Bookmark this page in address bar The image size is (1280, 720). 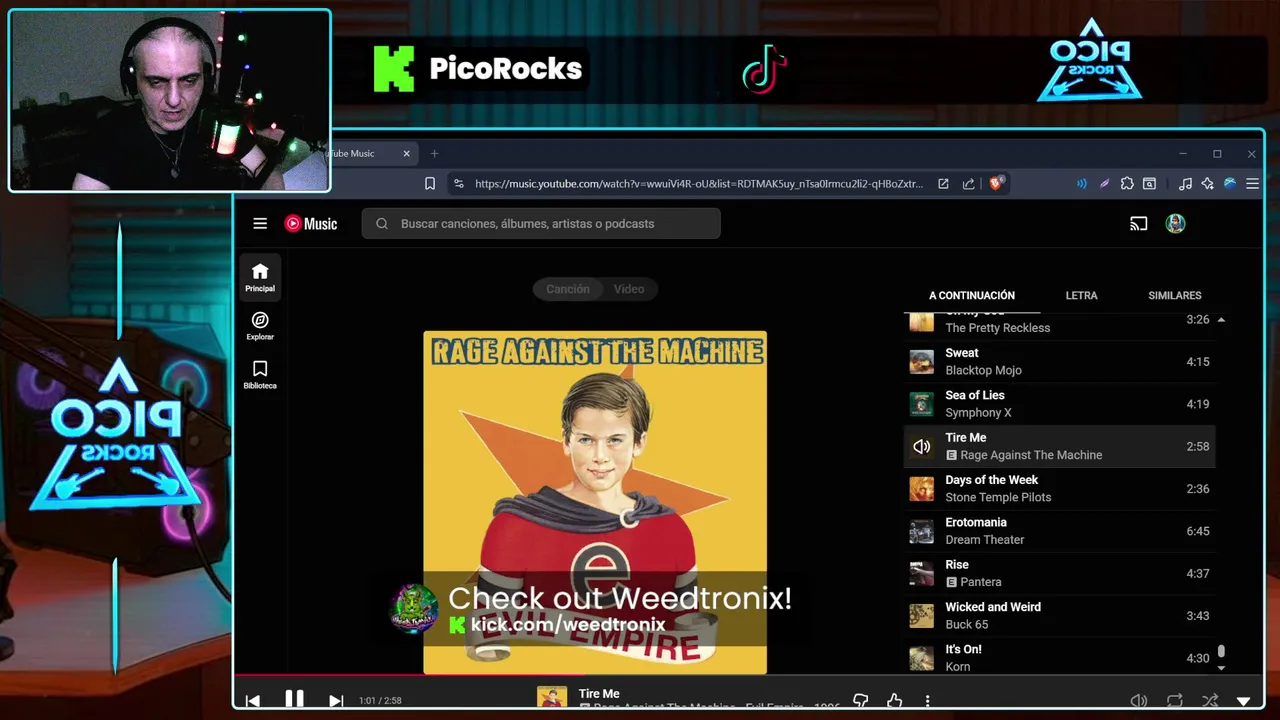tap(430, 184)
